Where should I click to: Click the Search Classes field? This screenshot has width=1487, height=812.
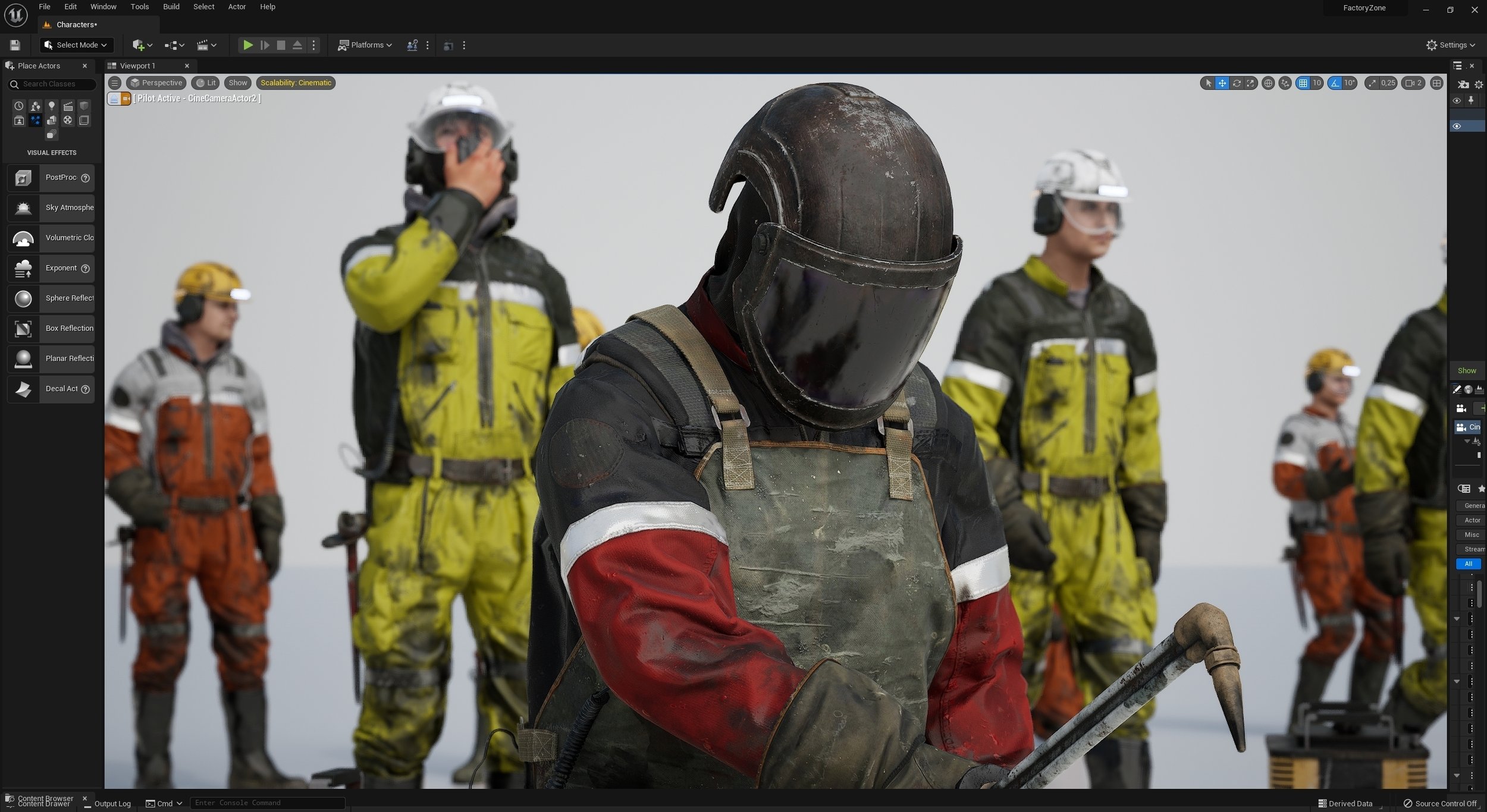coord(52,84)
